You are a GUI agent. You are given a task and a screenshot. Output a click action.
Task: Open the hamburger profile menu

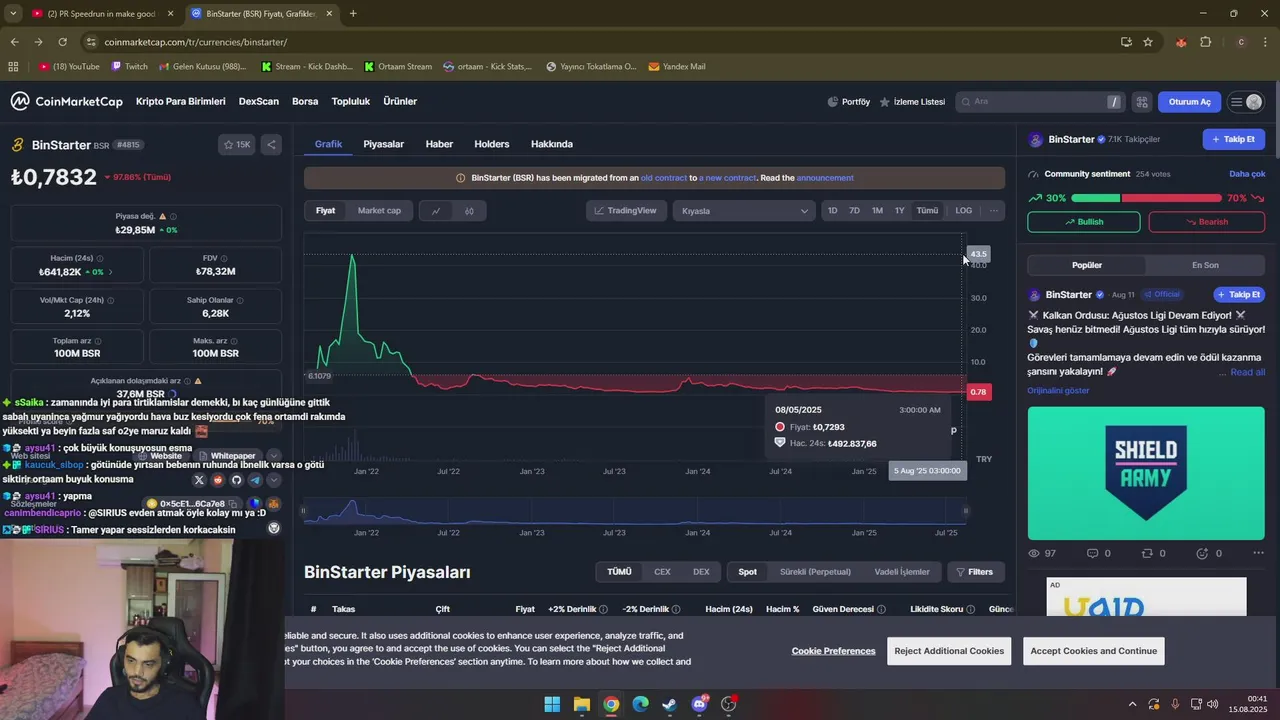[x=1246, y=102]
